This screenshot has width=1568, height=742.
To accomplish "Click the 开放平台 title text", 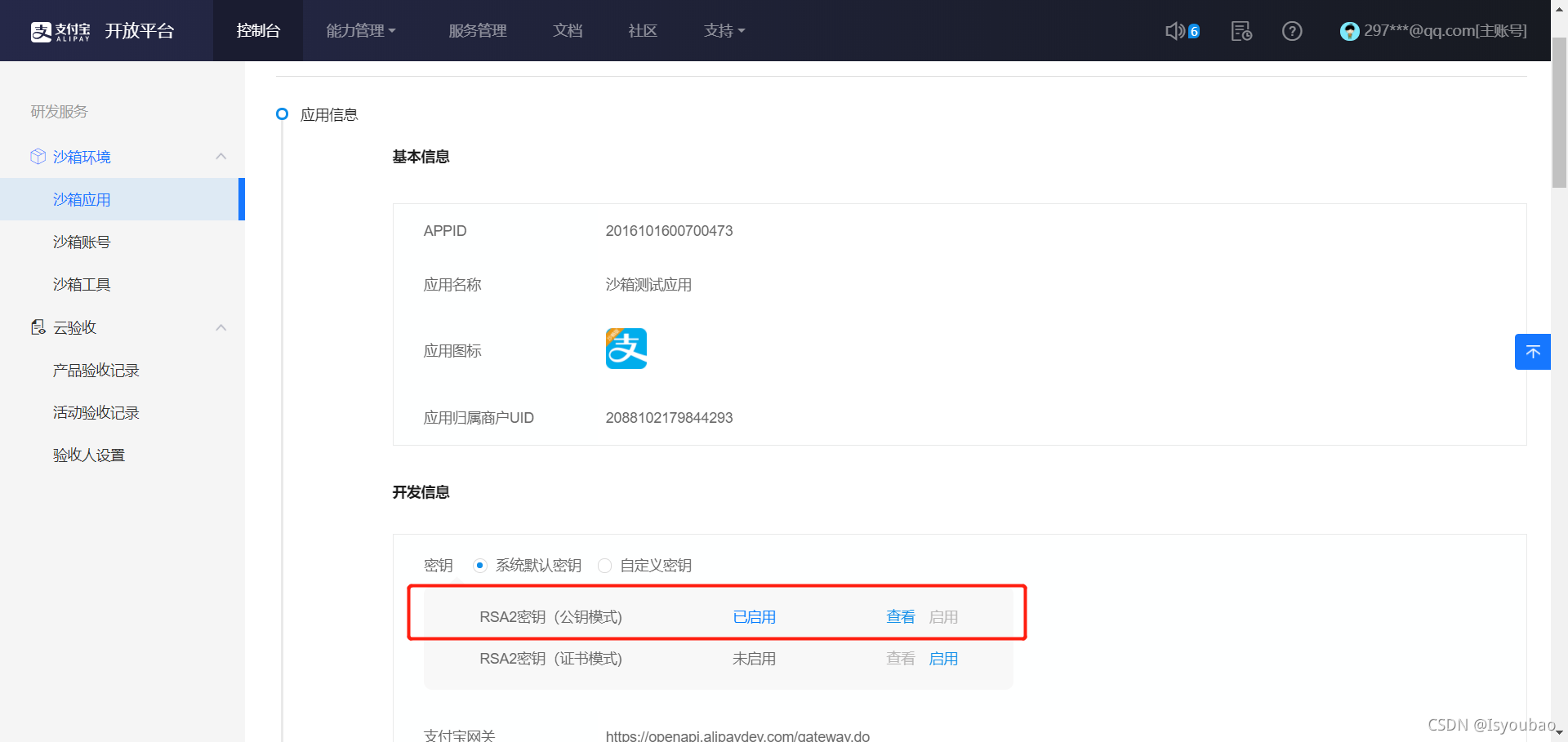I will click(x=140, y=31).
